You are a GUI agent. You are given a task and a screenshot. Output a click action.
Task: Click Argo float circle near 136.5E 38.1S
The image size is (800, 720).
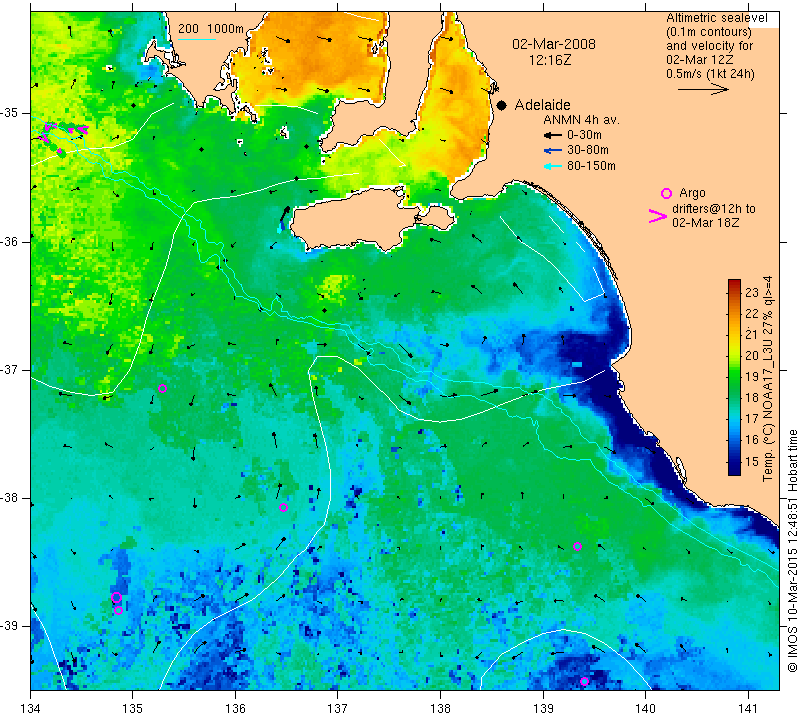point(284,507)
